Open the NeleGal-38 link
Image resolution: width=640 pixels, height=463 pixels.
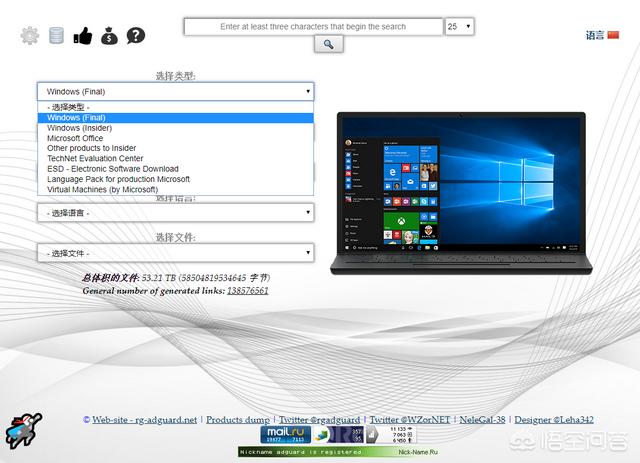[x=482, y=420]
